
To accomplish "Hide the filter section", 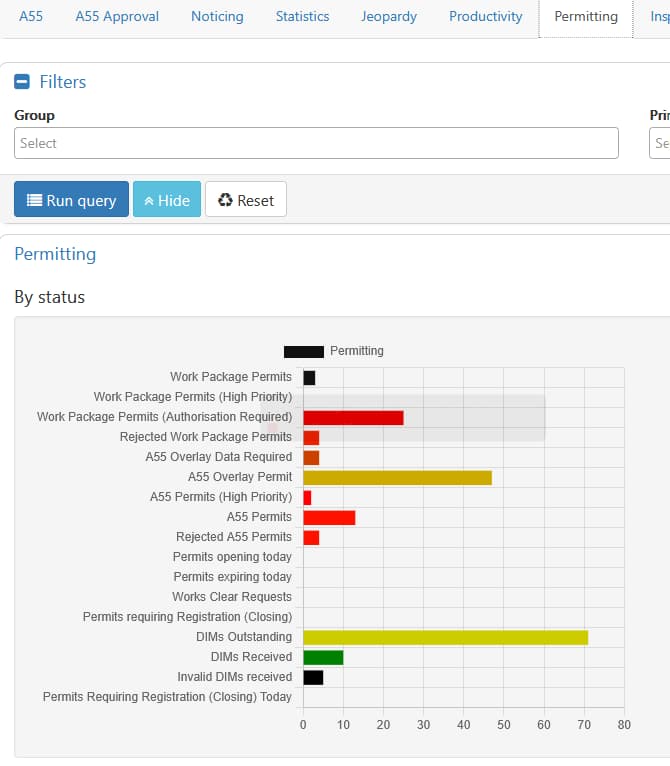I will point(167,200).
